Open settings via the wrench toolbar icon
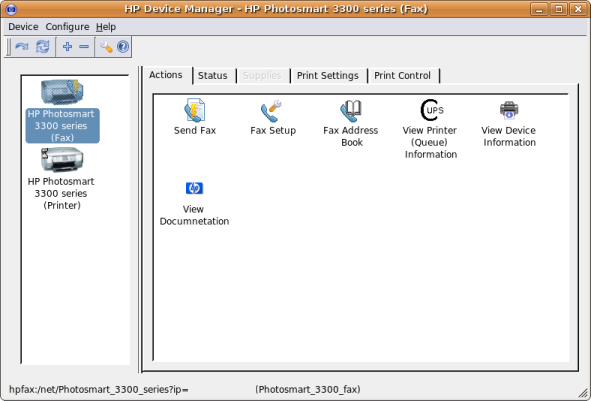 [x=106, y=47]
